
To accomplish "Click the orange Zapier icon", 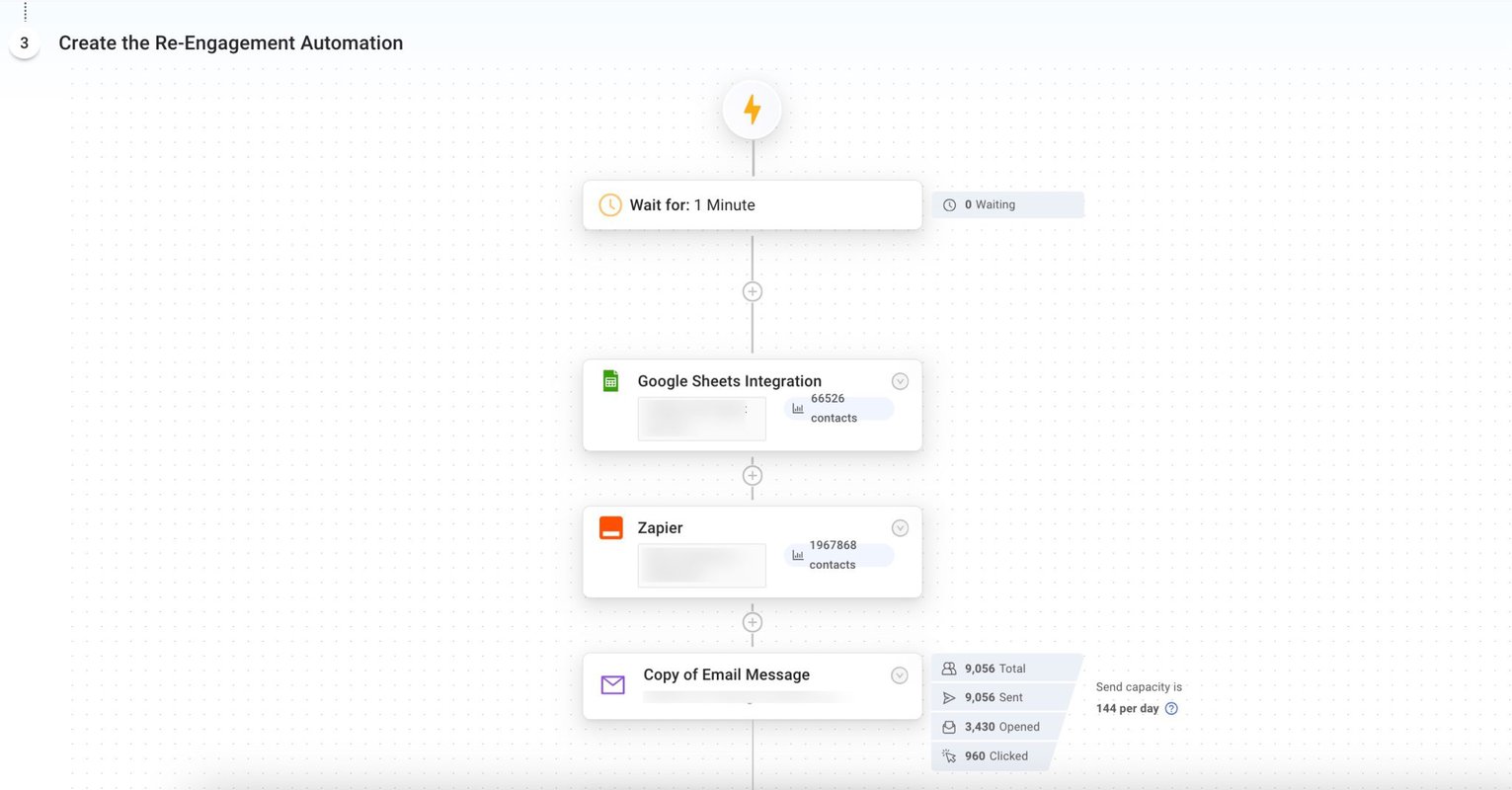I will click(x=611, y=527).
